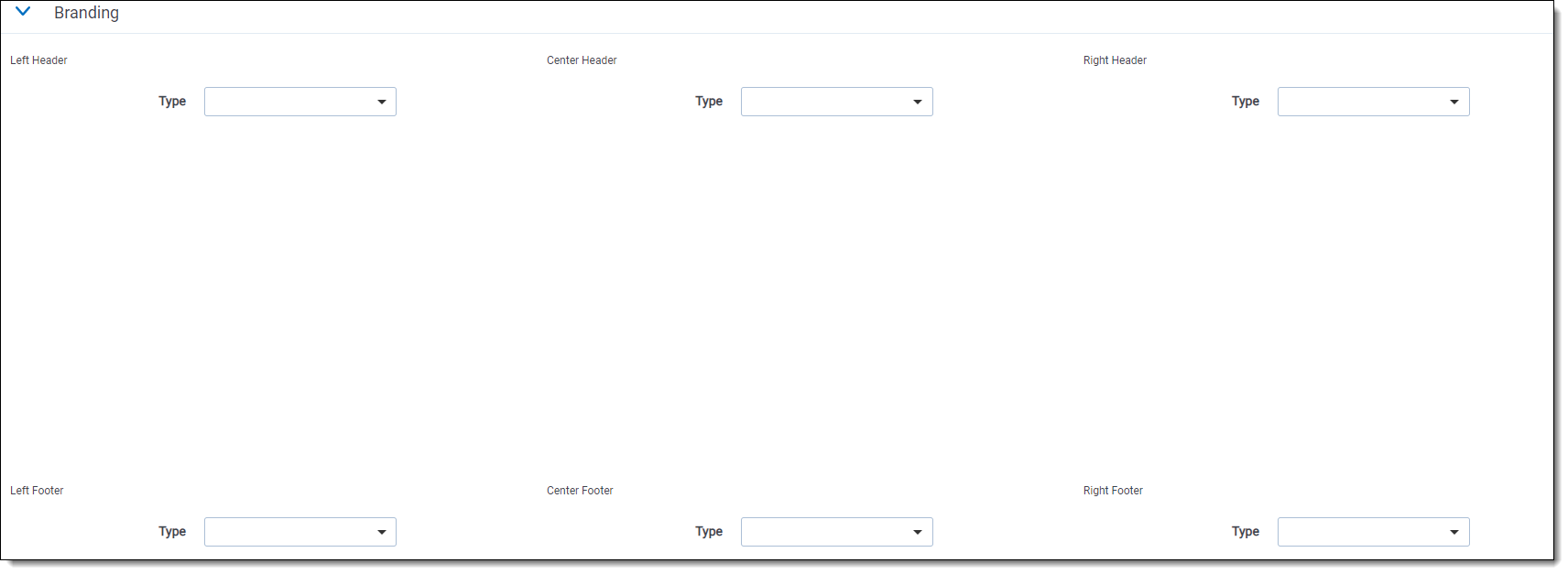Click the Center Footer Type dropdown arrow
This screenshot has width=1568, height=574.
tap(918, 532)
